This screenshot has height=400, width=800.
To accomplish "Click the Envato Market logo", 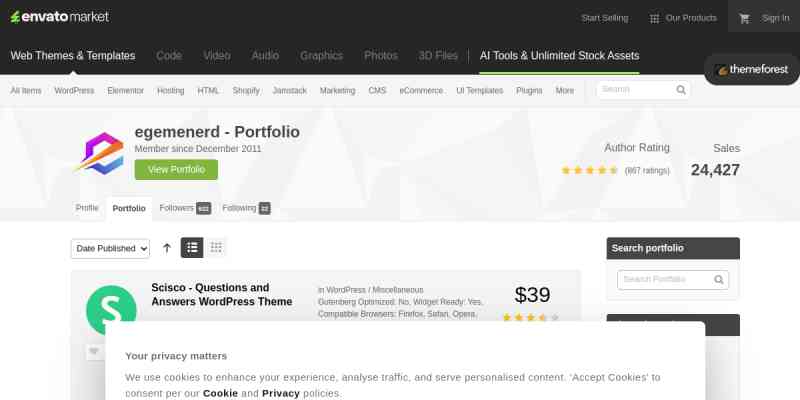I will pyautogui.click(x=60, y=17).
